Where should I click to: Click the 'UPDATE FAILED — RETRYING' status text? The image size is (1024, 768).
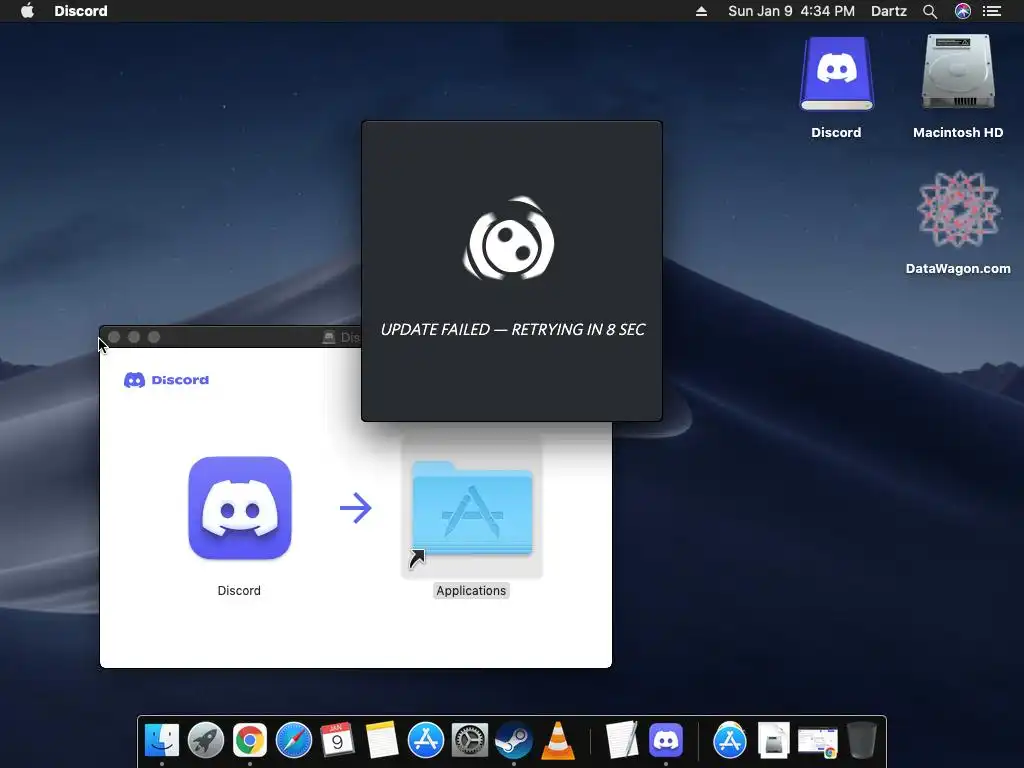[x=513, y=329]
